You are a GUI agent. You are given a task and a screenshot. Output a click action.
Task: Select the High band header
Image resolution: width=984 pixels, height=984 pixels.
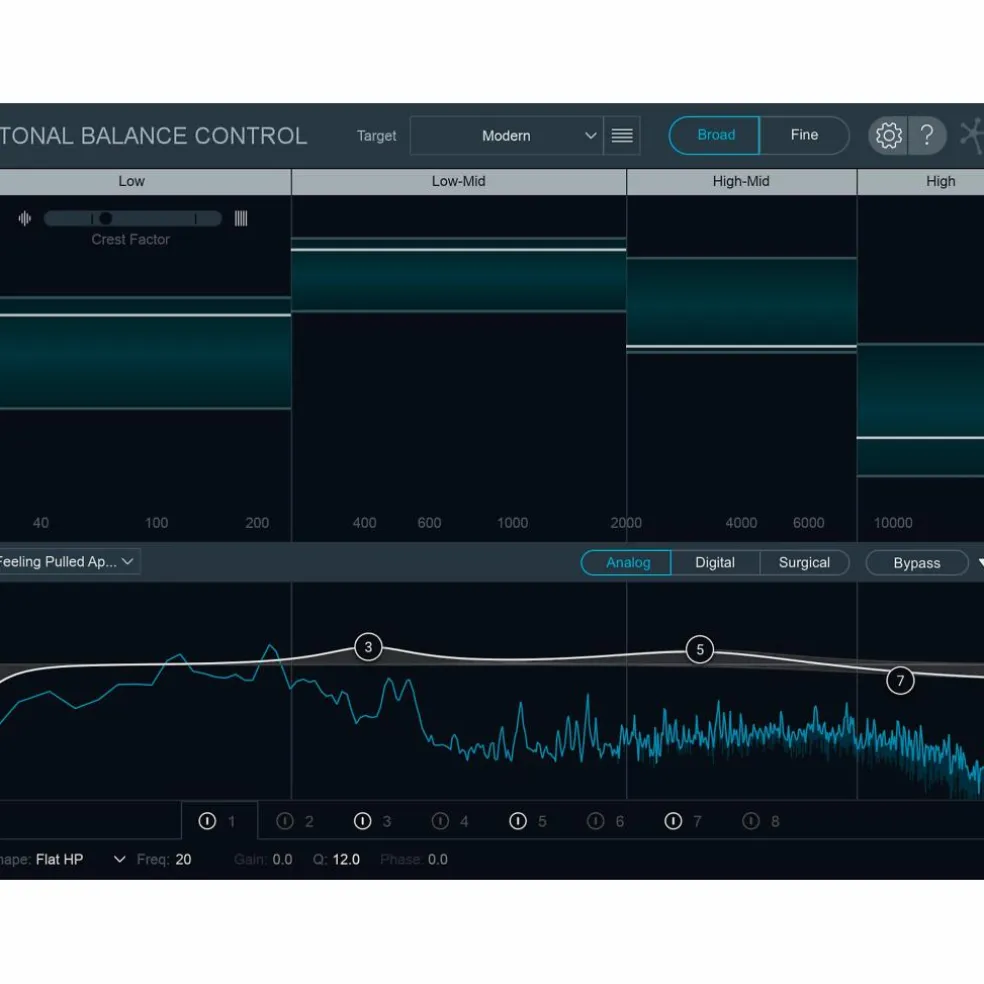(921, 181)
